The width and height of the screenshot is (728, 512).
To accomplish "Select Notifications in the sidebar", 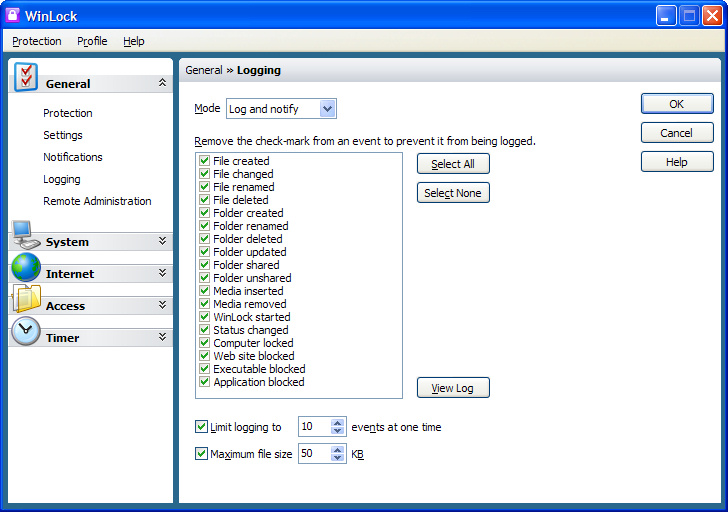I will click(x=72, y=157).
